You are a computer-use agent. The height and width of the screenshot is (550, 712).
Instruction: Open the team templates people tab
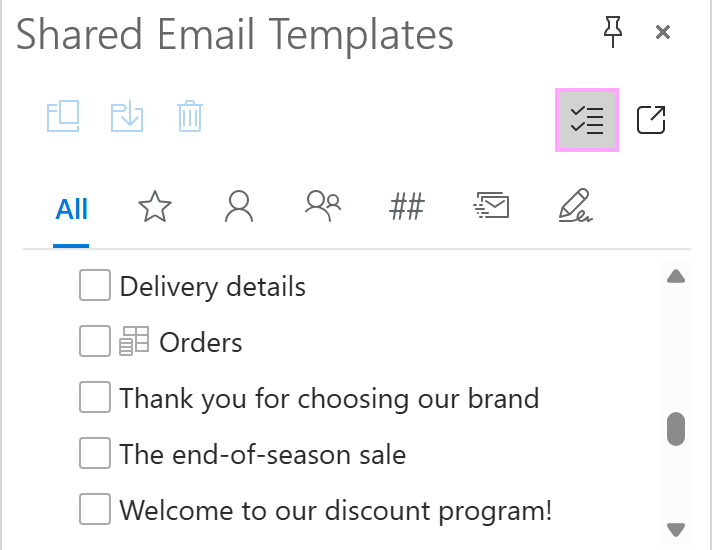[323, 206]
